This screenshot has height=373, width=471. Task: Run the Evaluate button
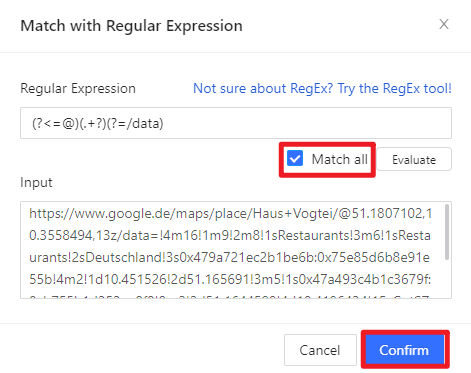(414, 160)
